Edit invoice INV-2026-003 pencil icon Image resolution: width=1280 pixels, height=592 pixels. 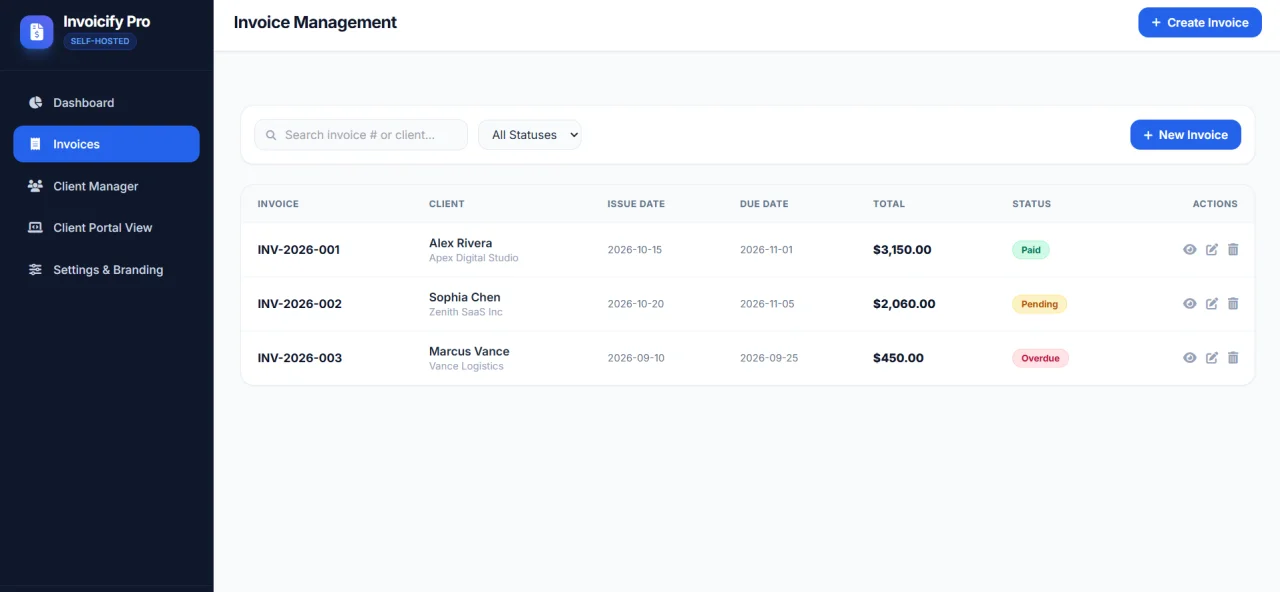point(1212,358)
